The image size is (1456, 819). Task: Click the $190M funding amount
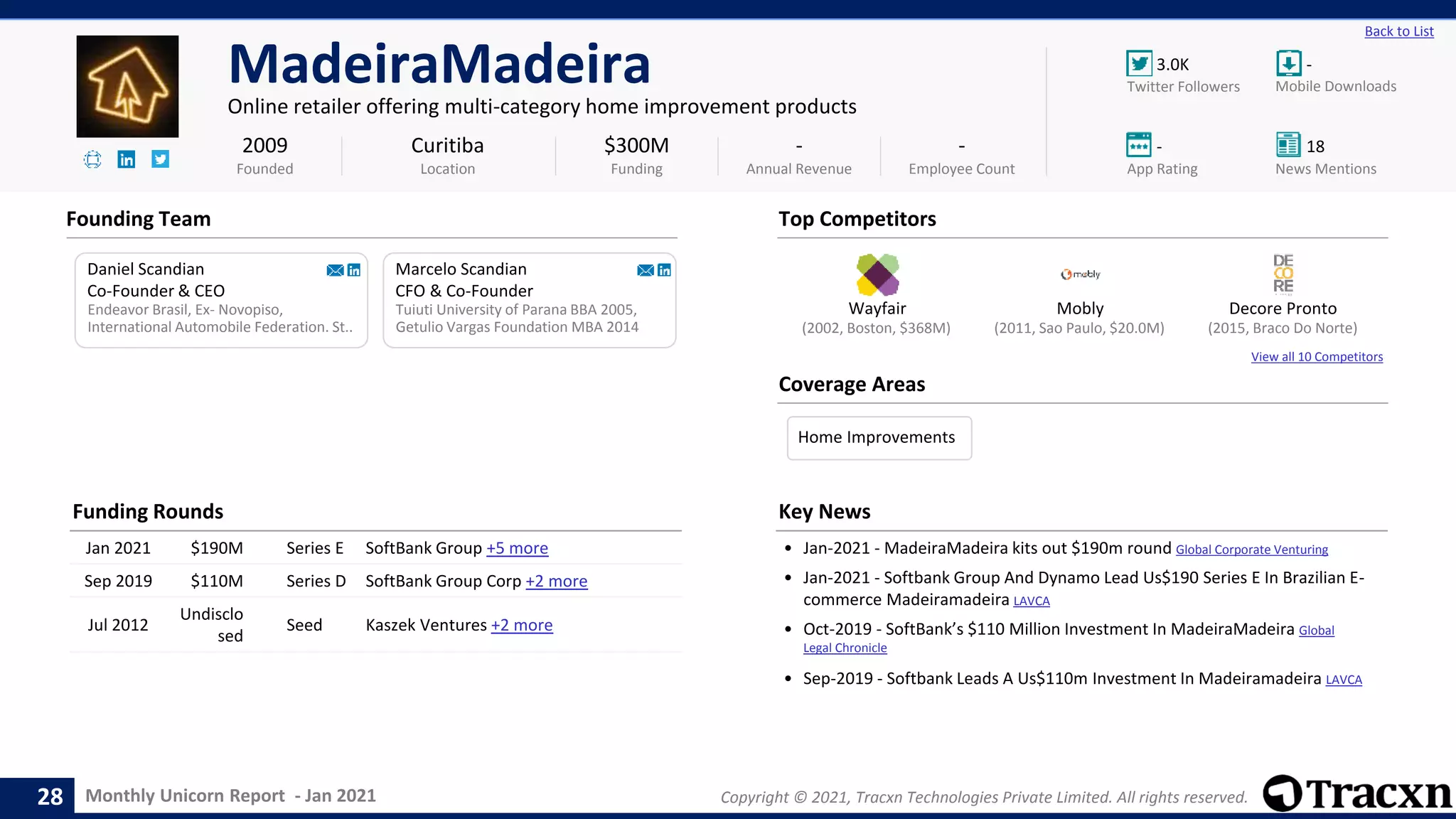click(217, 548)
